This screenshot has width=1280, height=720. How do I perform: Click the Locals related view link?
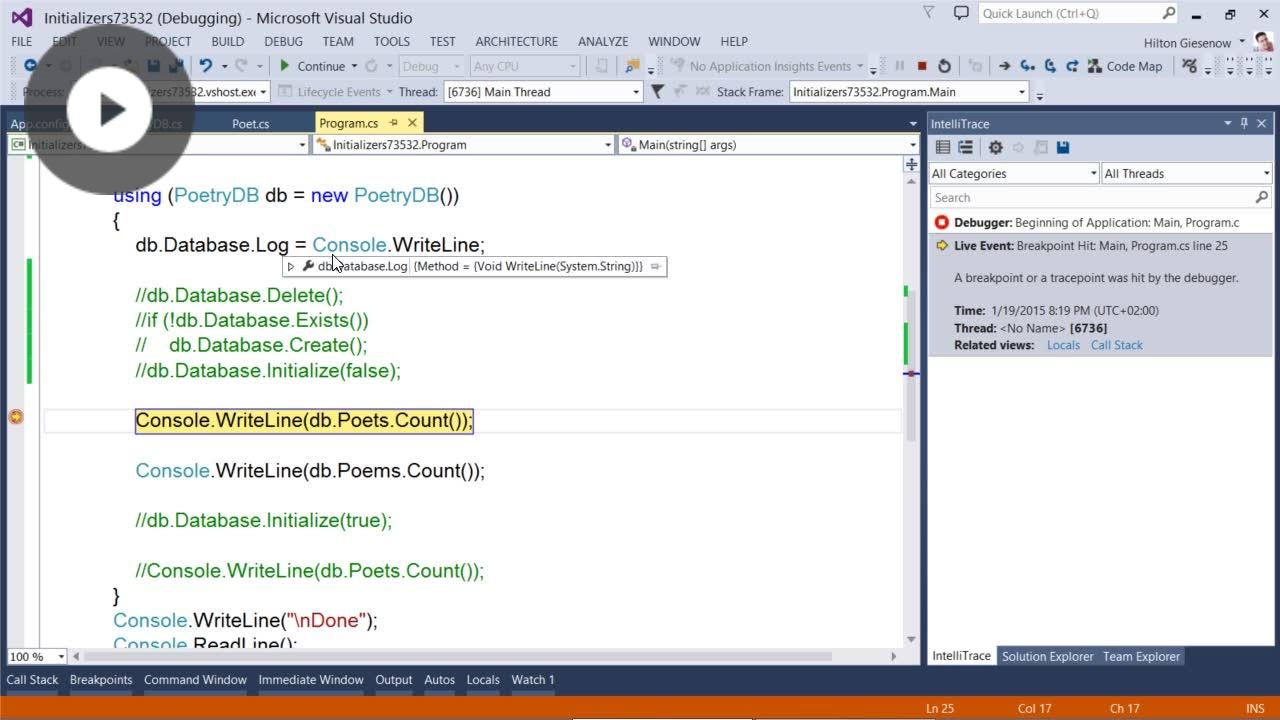coord(1063,345)
